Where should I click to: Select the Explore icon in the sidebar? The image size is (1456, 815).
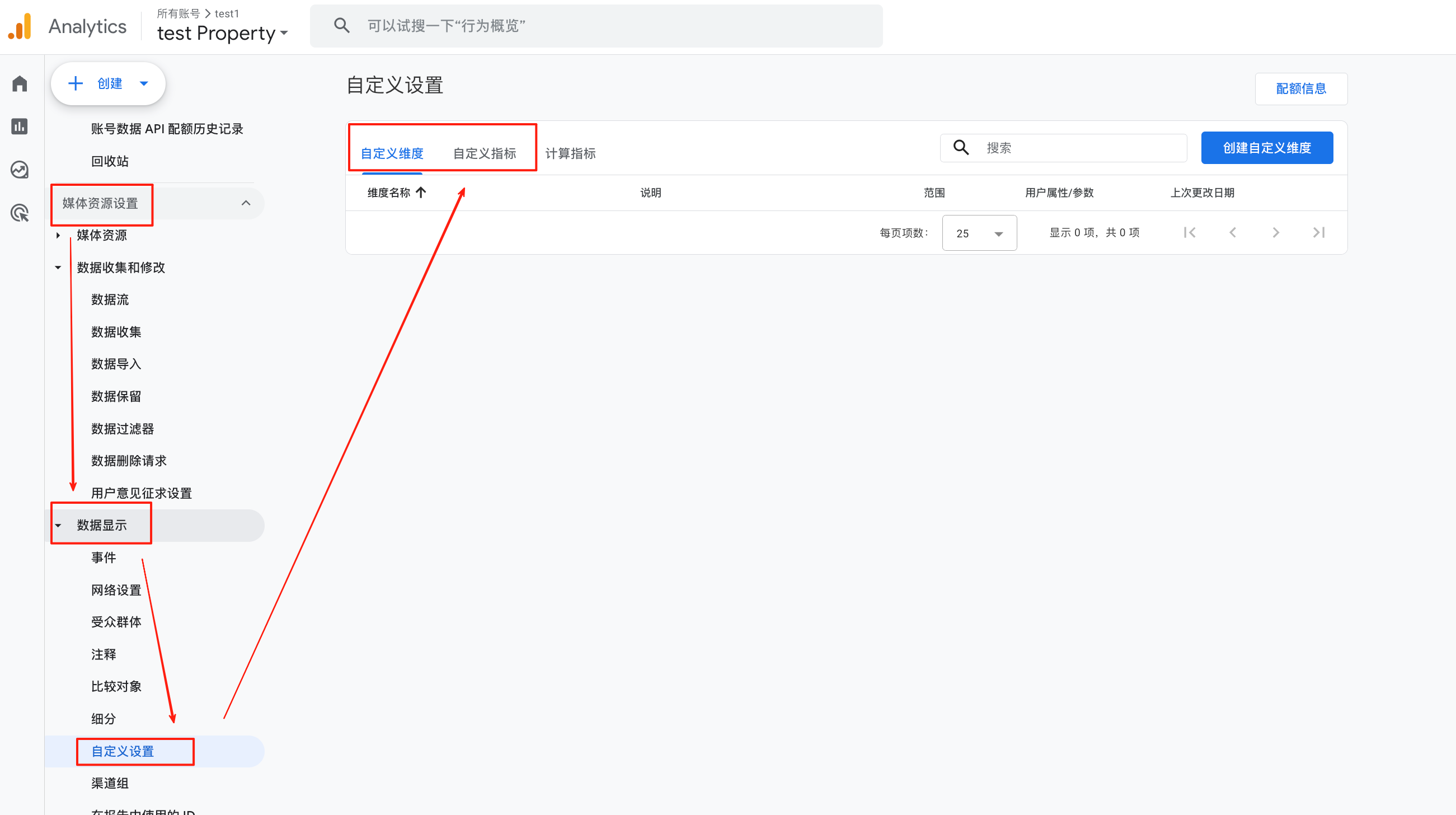point(20,169)
